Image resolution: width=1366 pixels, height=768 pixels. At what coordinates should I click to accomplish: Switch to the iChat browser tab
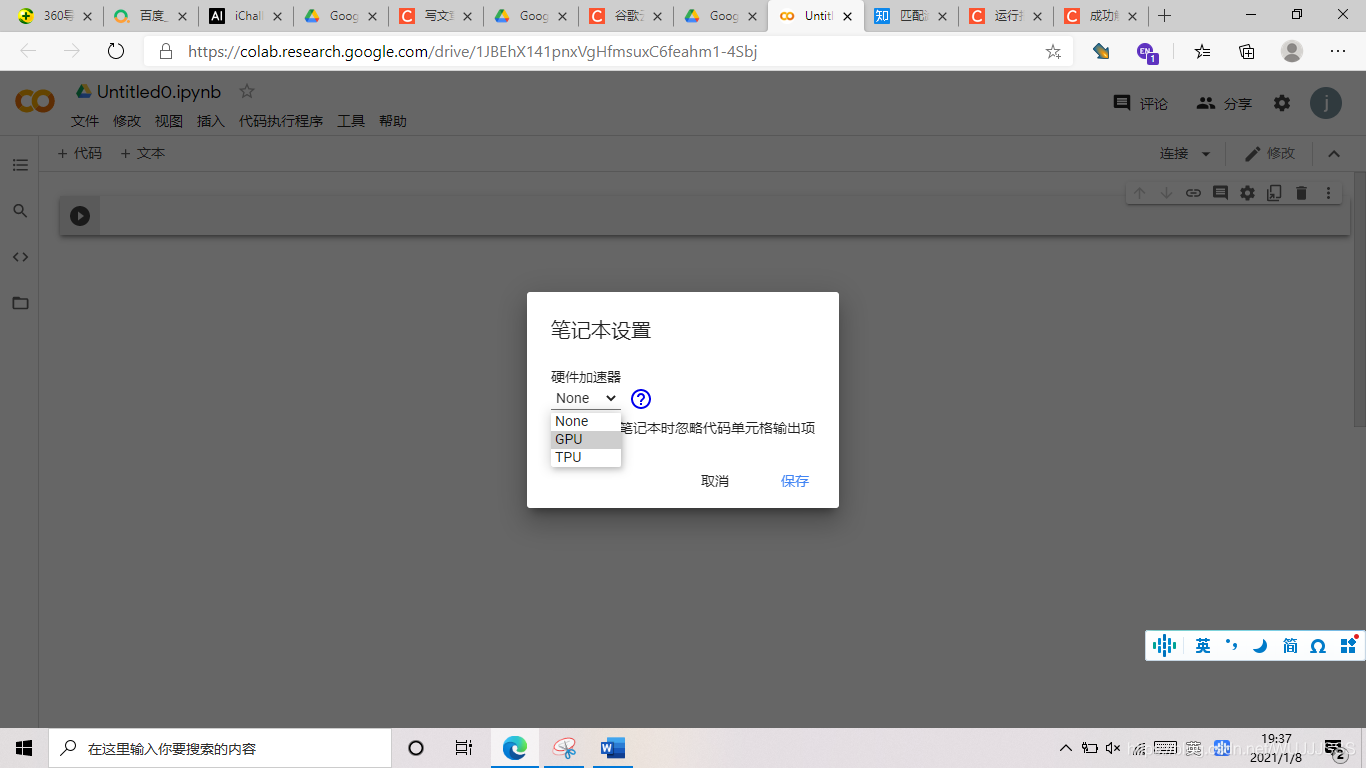click(244, 16)
